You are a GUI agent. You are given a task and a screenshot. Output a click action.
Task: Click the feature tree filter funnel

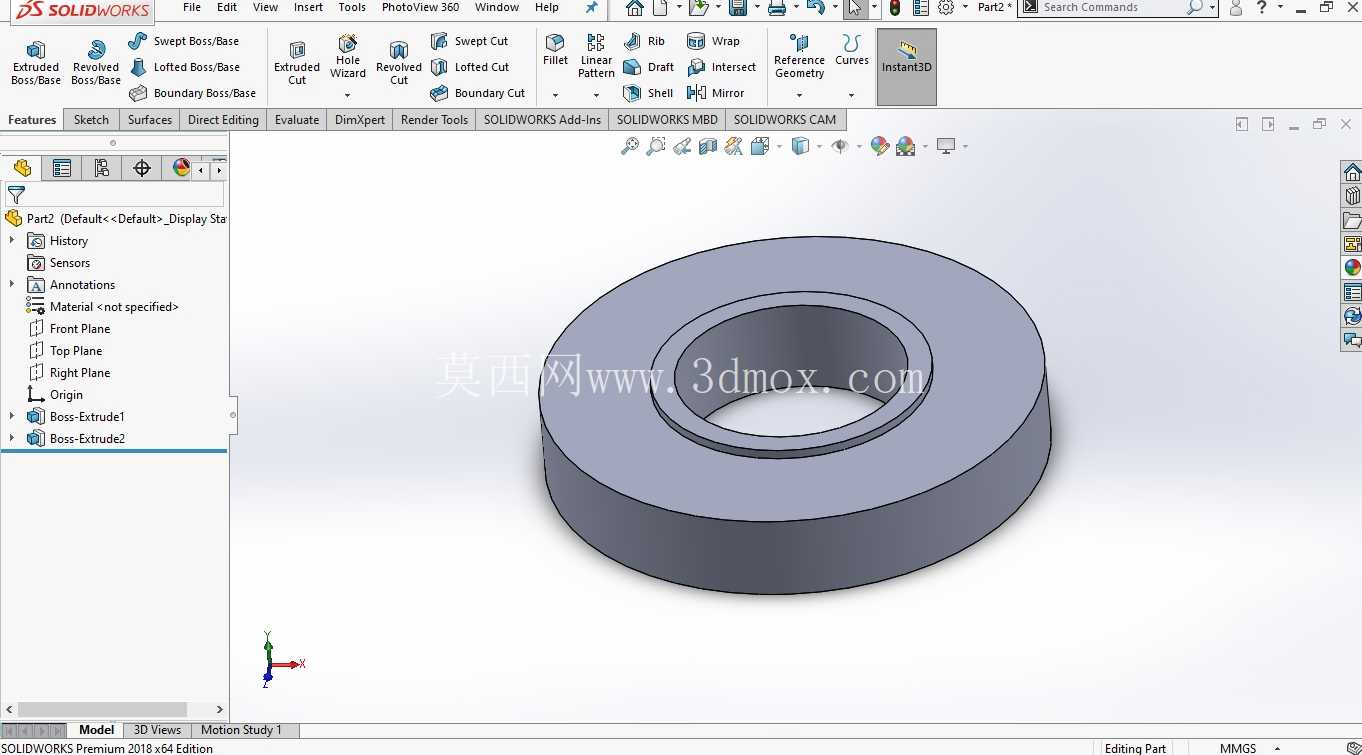point(16,195)
